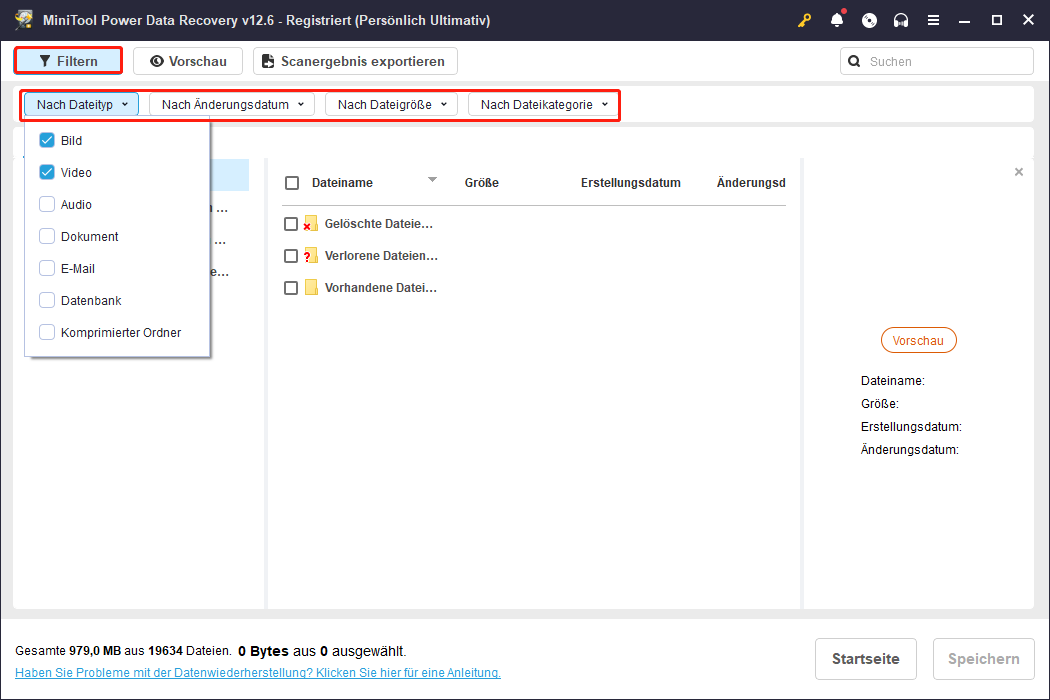This screenshot has height=700, width=1050.
Task: Check the E-Mail file type
Action: 47,268
